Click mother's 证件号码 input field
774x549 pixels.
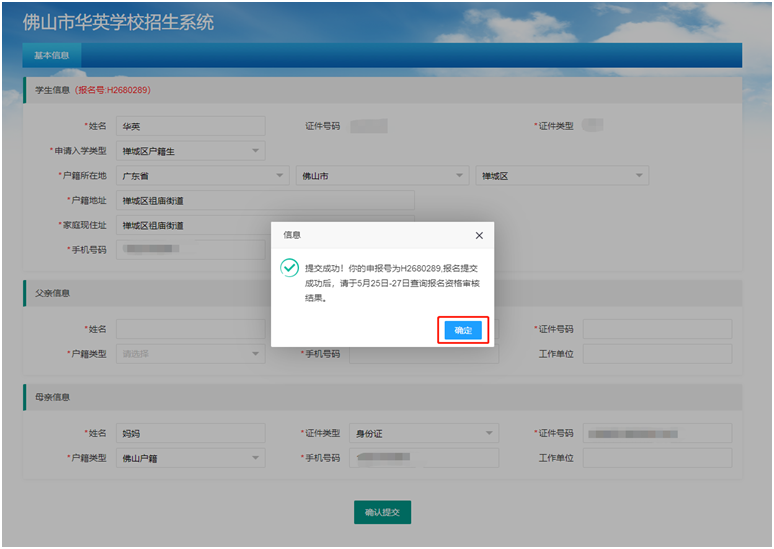[x=657, y=433]
